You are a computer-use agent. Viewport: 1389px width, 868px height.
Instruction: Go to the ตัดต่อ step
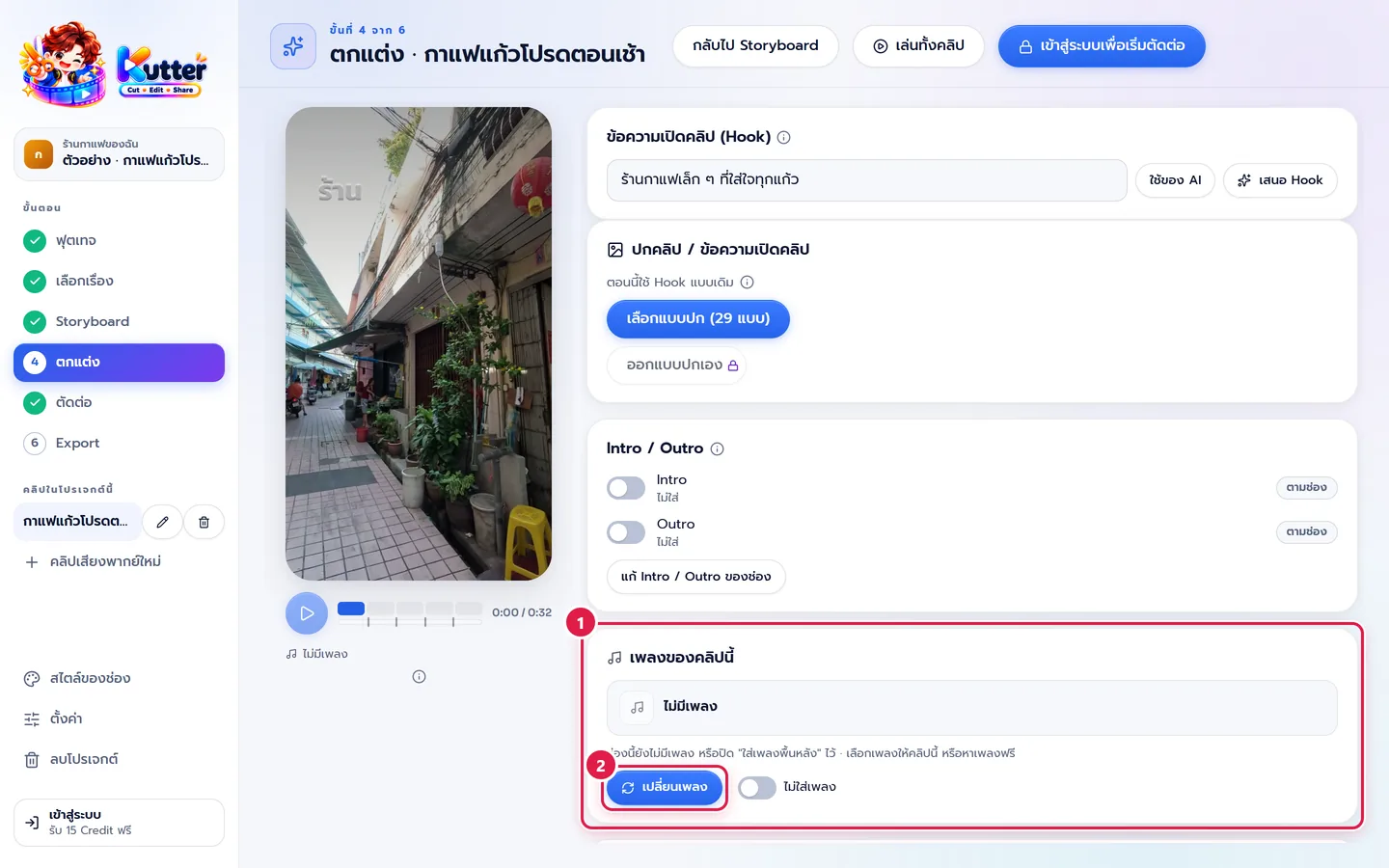pos(119,403)
